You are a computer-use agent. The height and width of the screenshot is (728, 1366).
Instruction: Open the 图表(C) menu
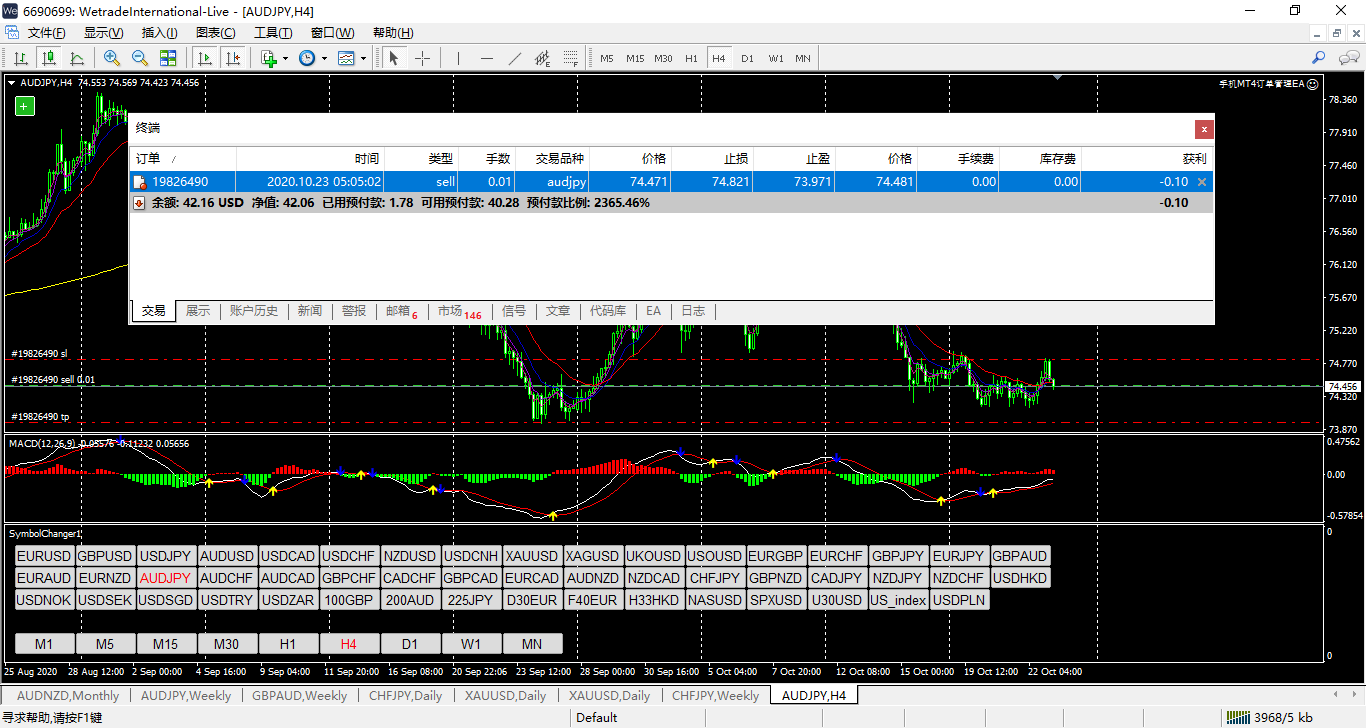click(215, 33)
